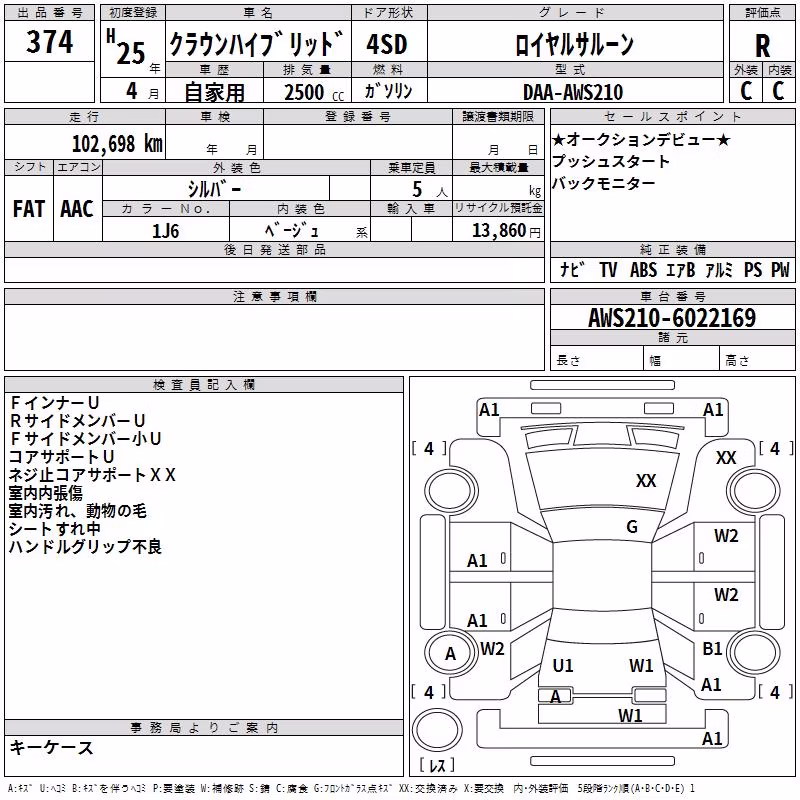Click height field 高さ

click(x=758, y=360)
